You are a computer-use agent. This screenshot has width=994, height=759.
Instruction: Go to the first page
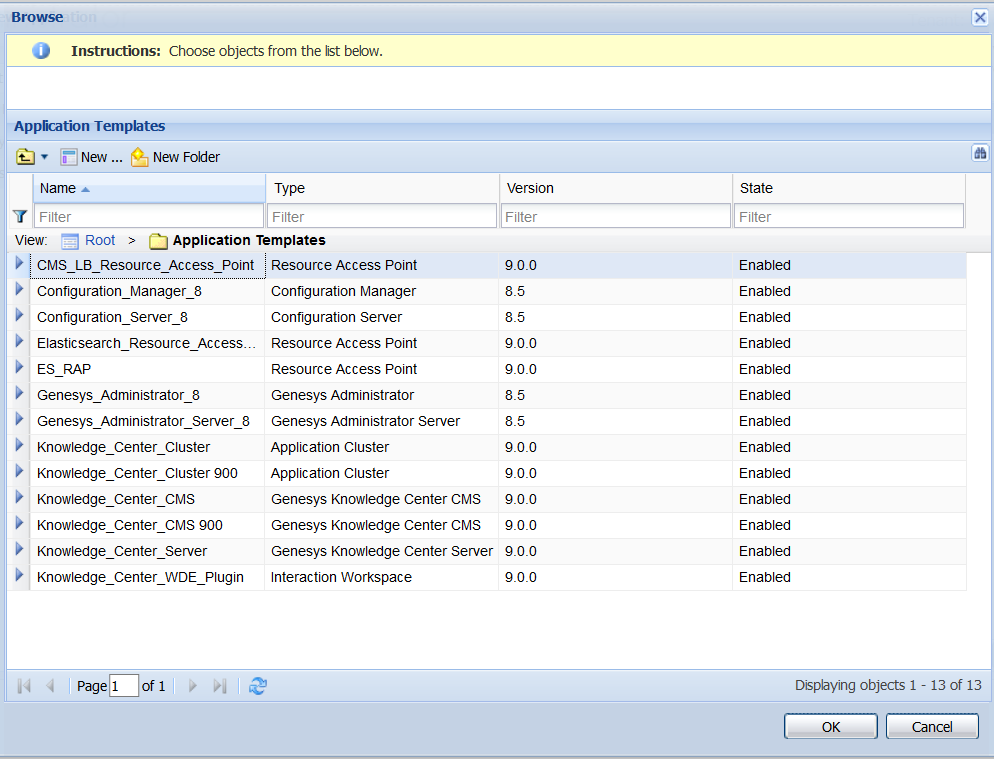tap(24, 685)
